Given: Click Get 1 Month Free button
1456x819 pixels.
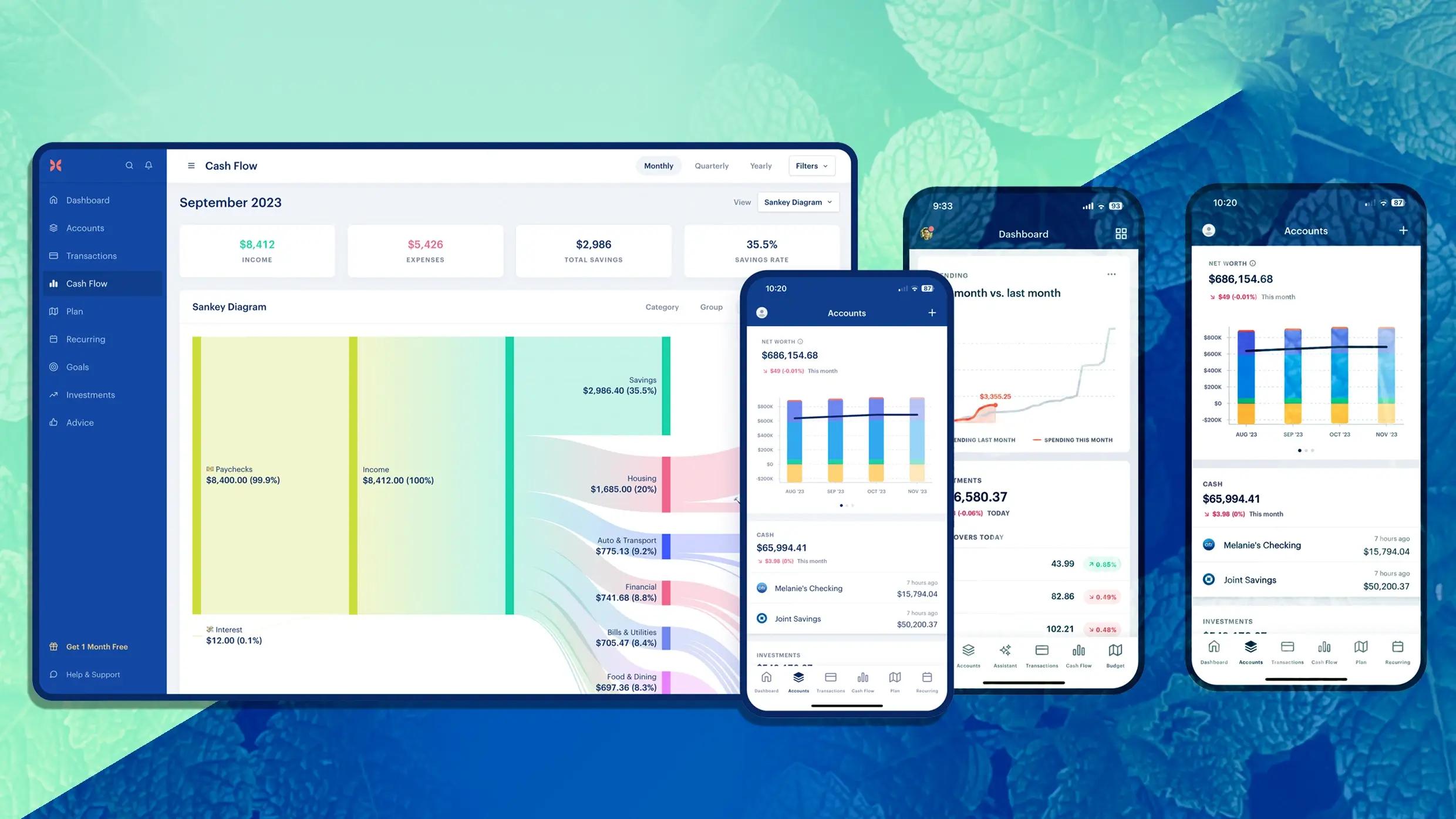Looking at the screenshot, I should (x=97, y=646).
